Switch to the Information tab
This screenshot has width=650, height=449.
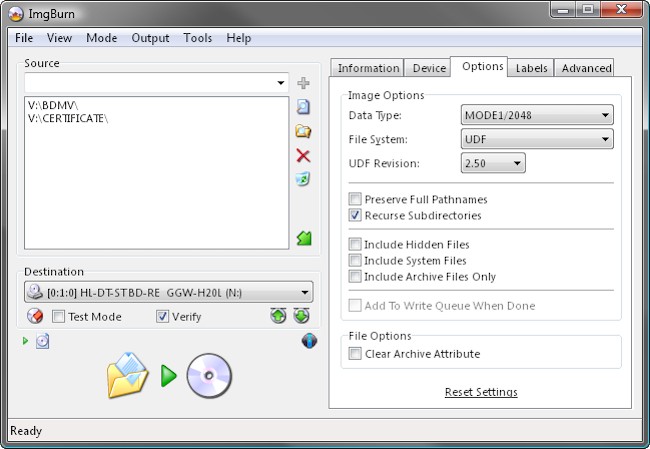368,68
